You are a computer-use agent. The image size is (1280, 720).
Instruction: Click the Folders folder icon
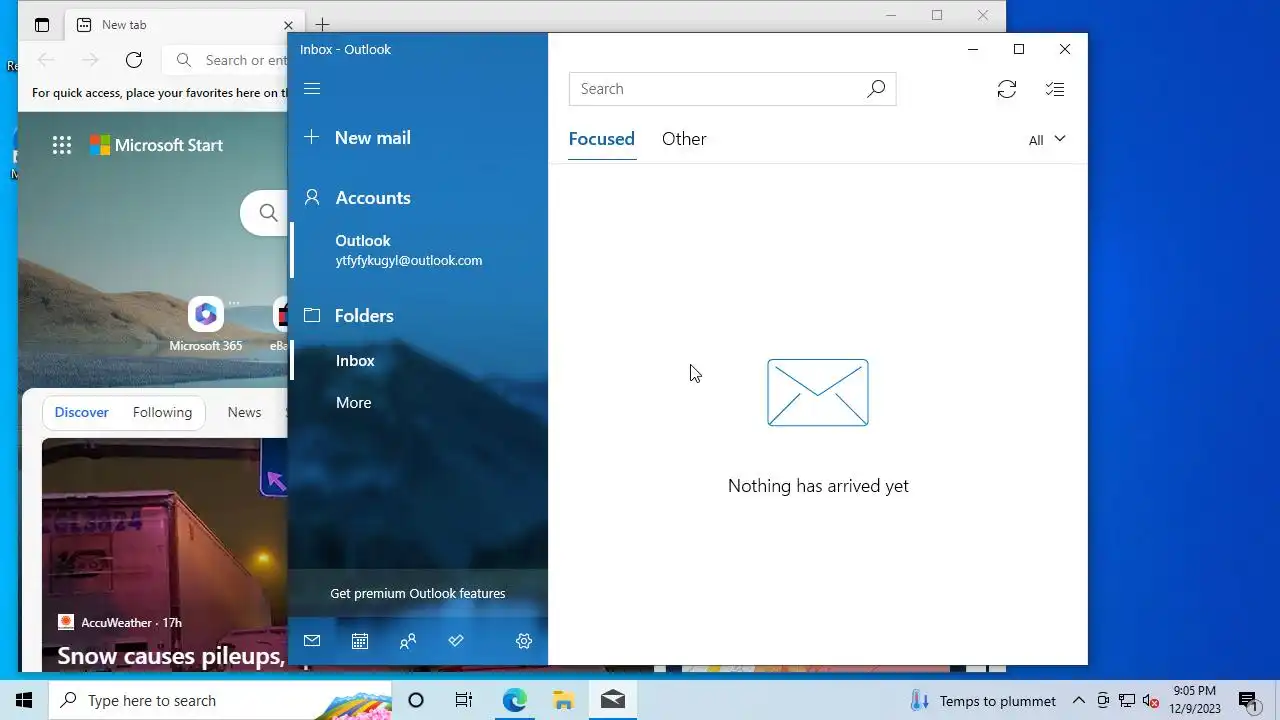pyautogui.click(x=312, y=315)
